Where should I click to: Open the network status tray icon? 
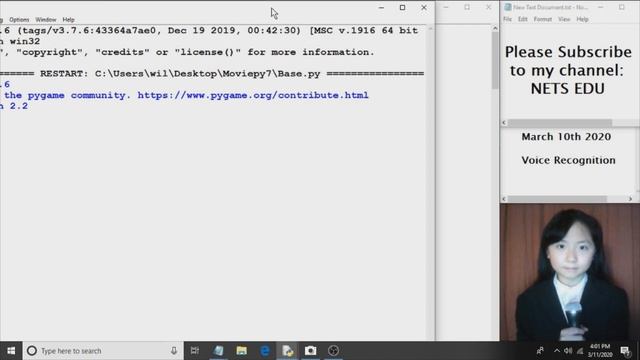[580, 351]
